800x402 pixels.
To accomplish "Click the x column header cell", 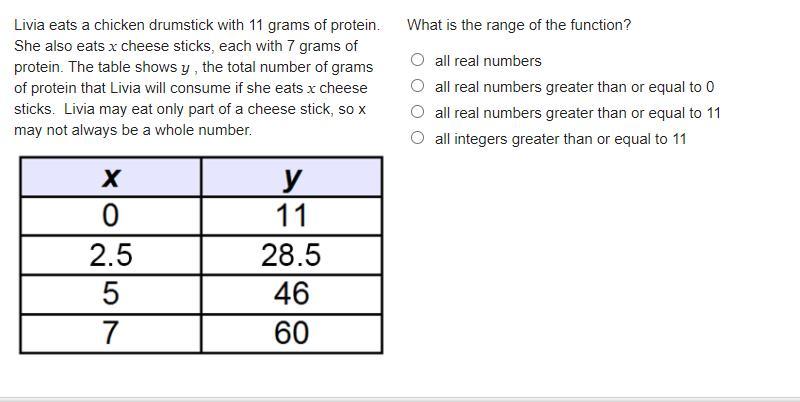I will pyautogui.click(x=111, y=177).
